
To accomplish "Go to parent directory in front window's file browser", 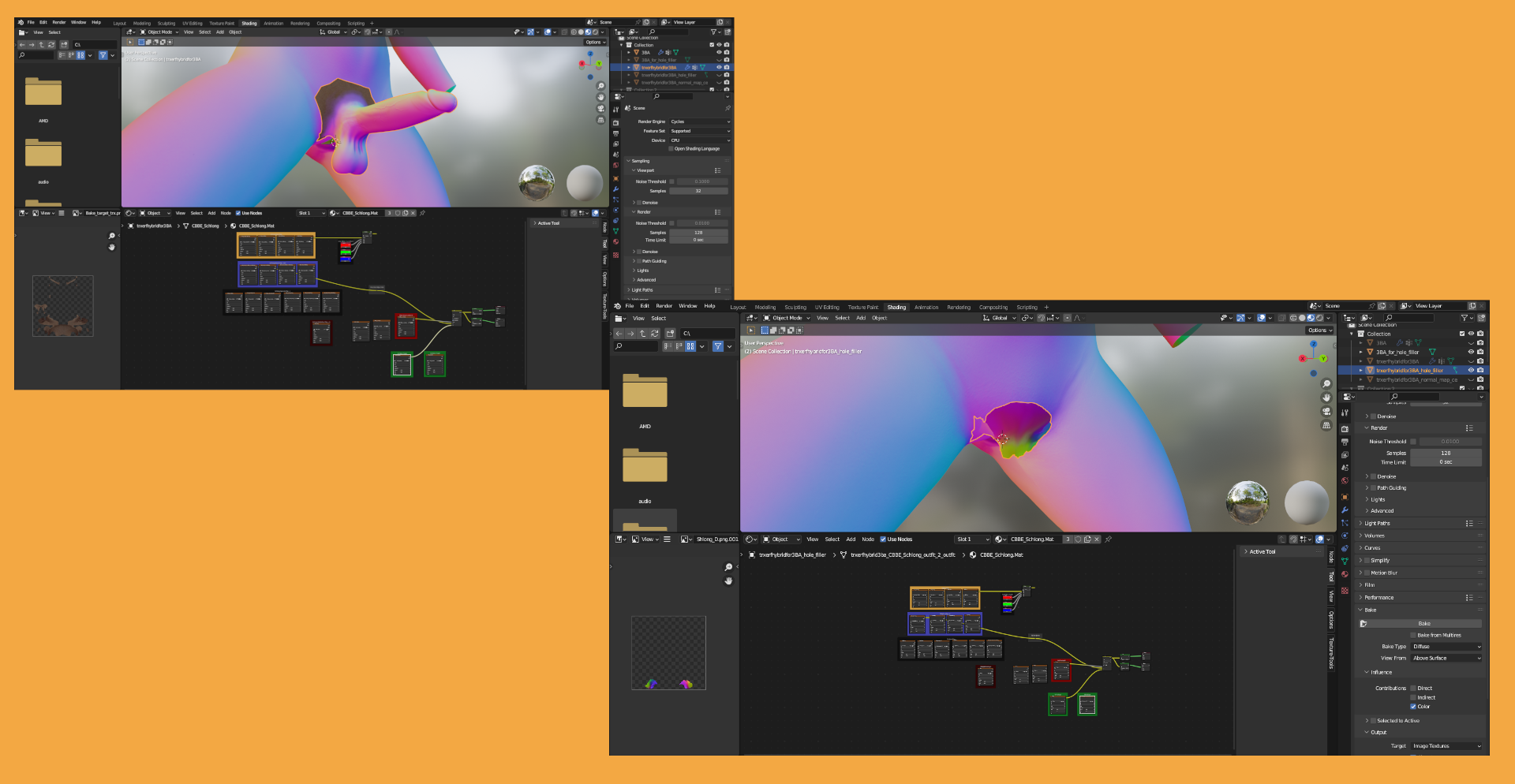I will (643, 334).
